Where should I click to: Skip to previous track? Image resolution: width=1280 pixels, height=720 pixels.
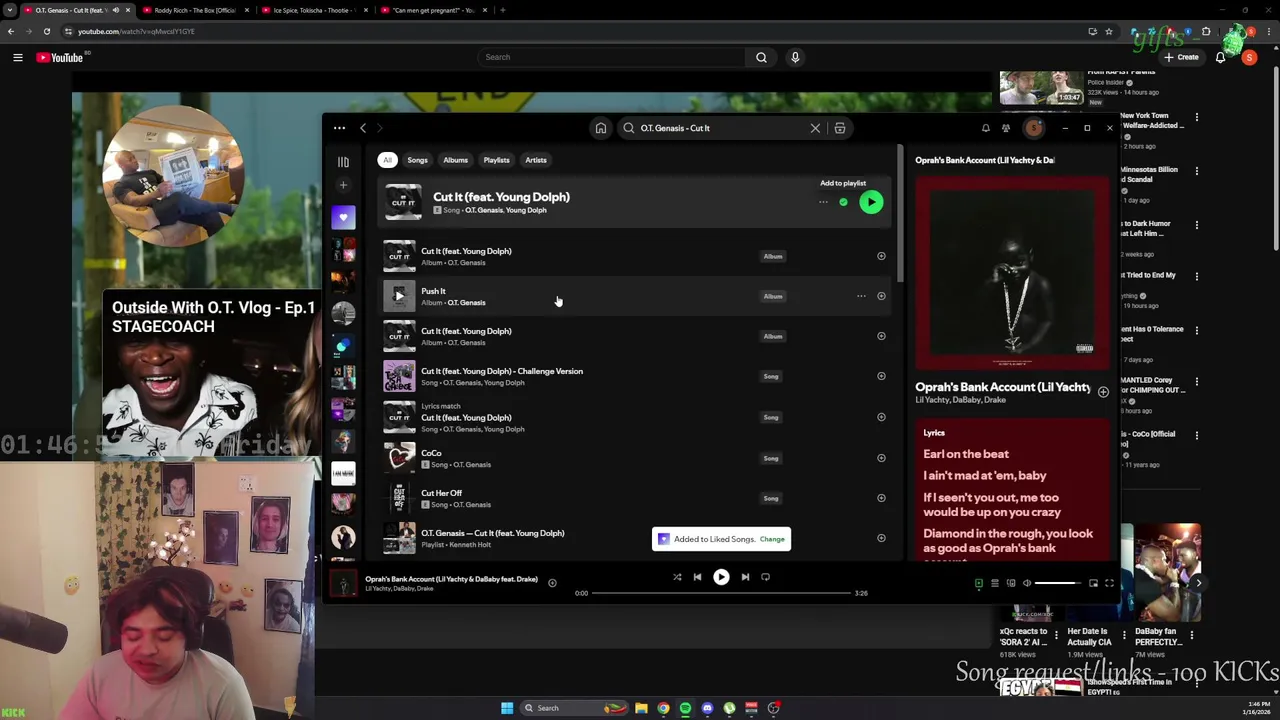click(x=697, y=577)
